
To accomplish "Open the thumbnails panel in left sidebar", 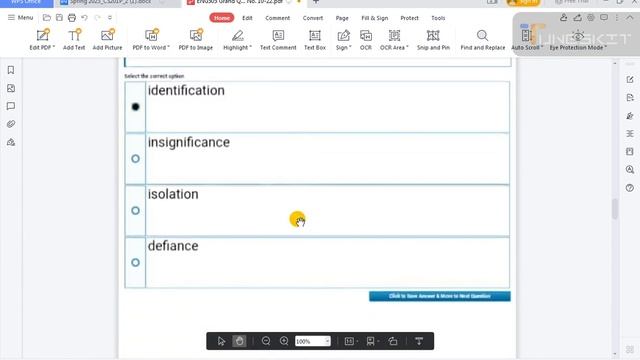I will pyautogui.click(x=11, y=88).
